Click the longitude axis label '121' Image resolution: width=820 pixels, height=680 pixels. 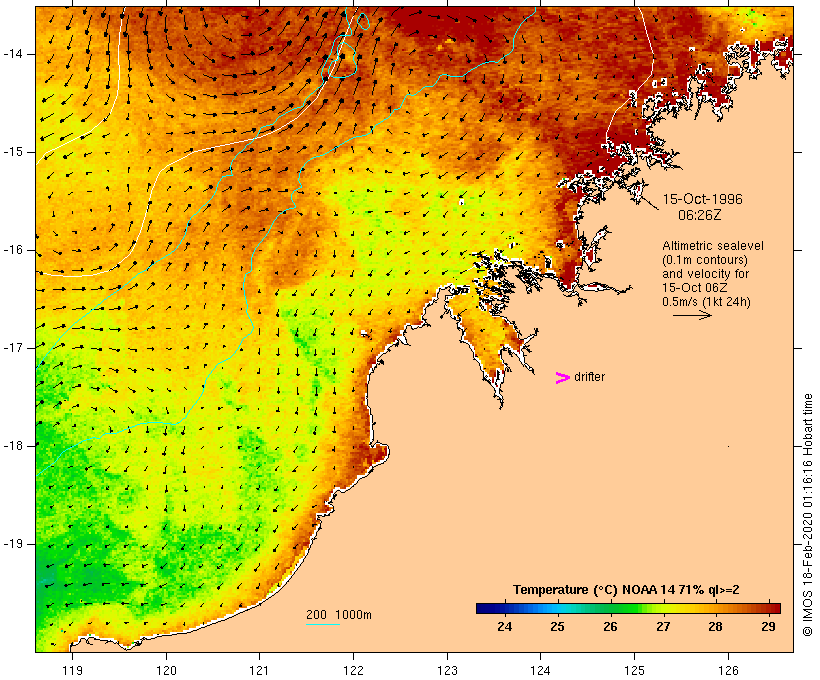pos(259,670)
